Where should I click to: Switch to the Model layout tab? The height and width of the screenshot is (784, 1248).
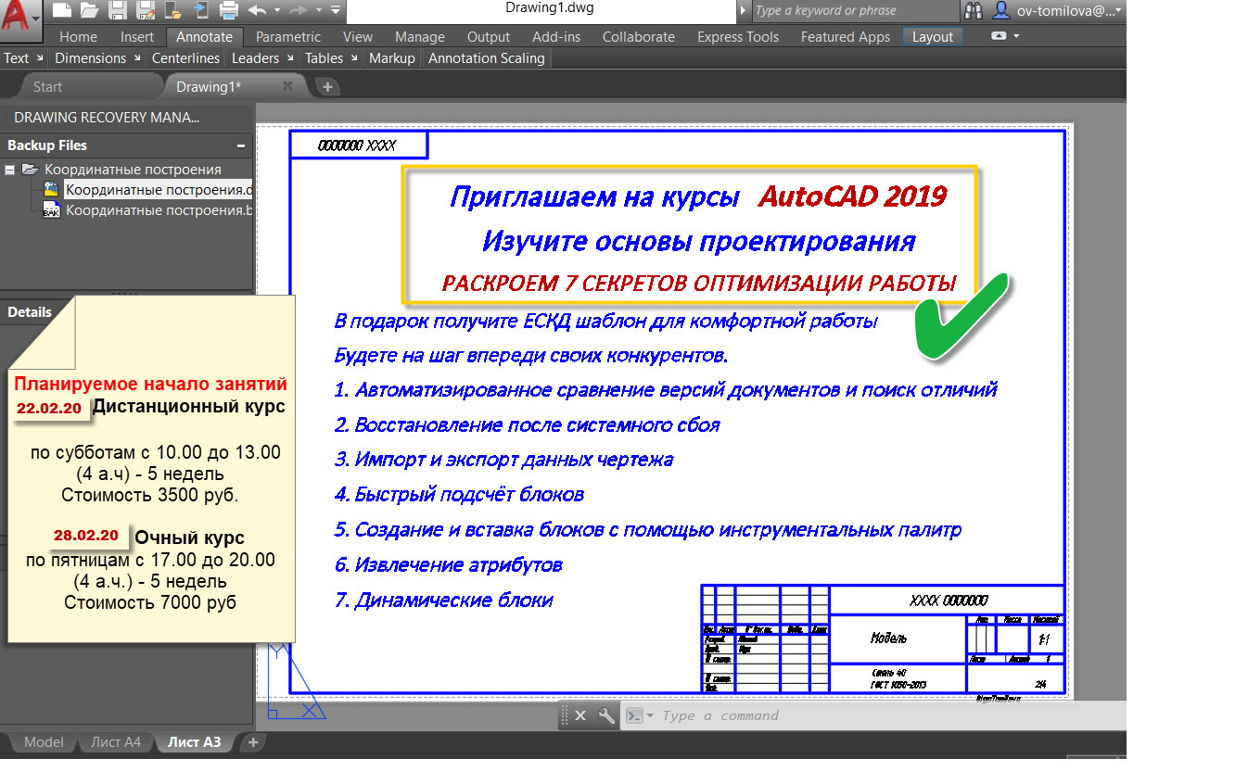pyautogui.click(x=44, y=742)
